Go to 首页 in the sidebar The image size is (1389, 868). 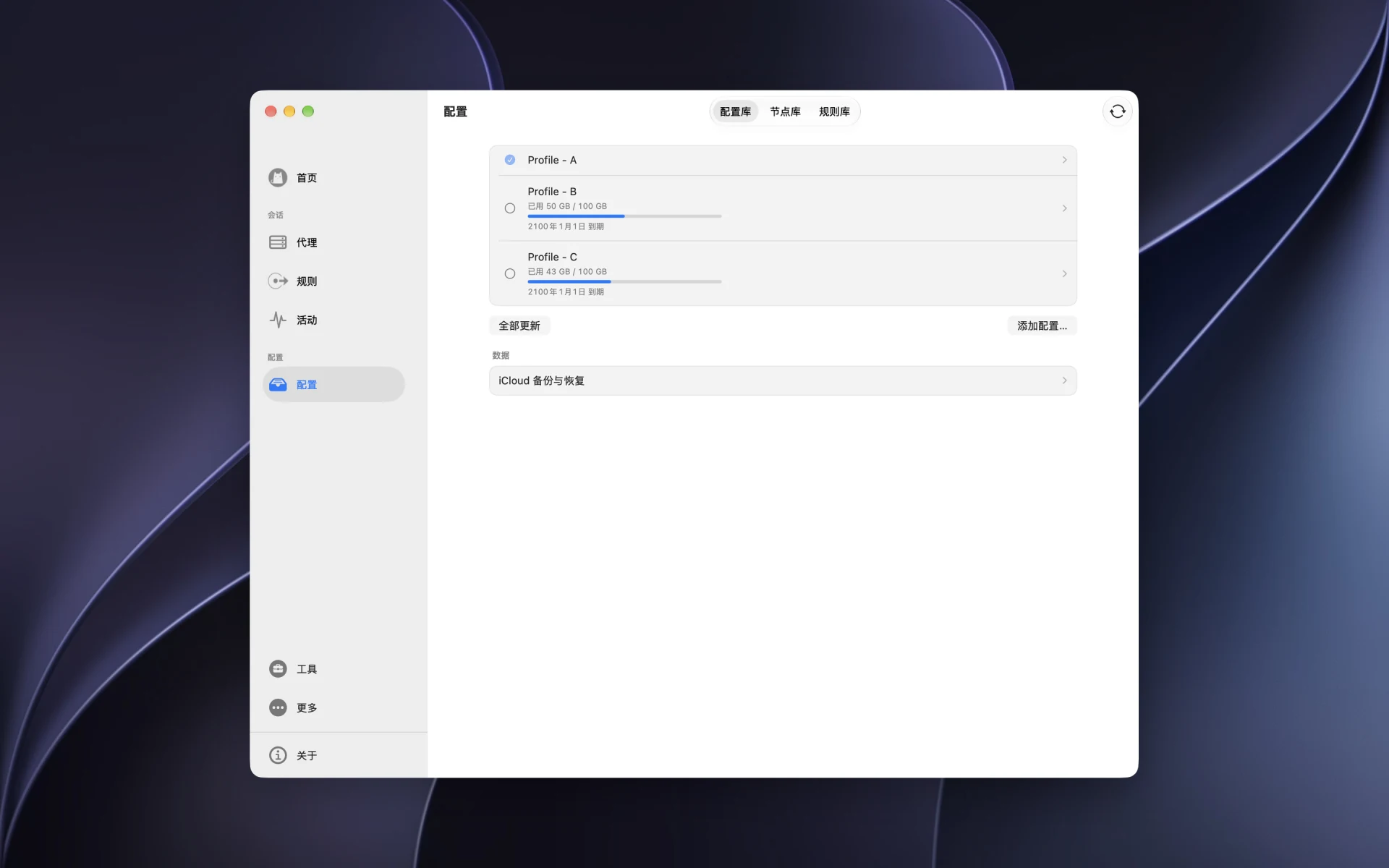(334, 177)
